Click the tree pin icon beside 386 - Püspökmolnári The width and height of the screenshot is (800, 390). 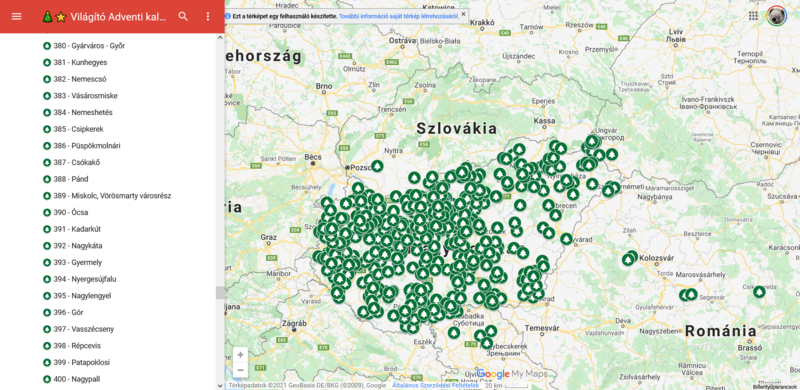tap(47, 146)
